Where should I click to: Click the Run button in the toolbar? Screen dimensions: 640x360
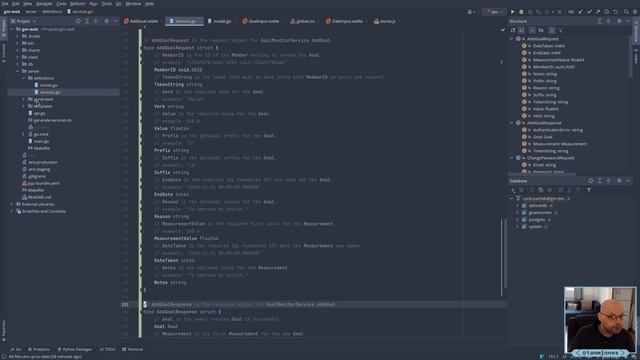pos(513,12)
